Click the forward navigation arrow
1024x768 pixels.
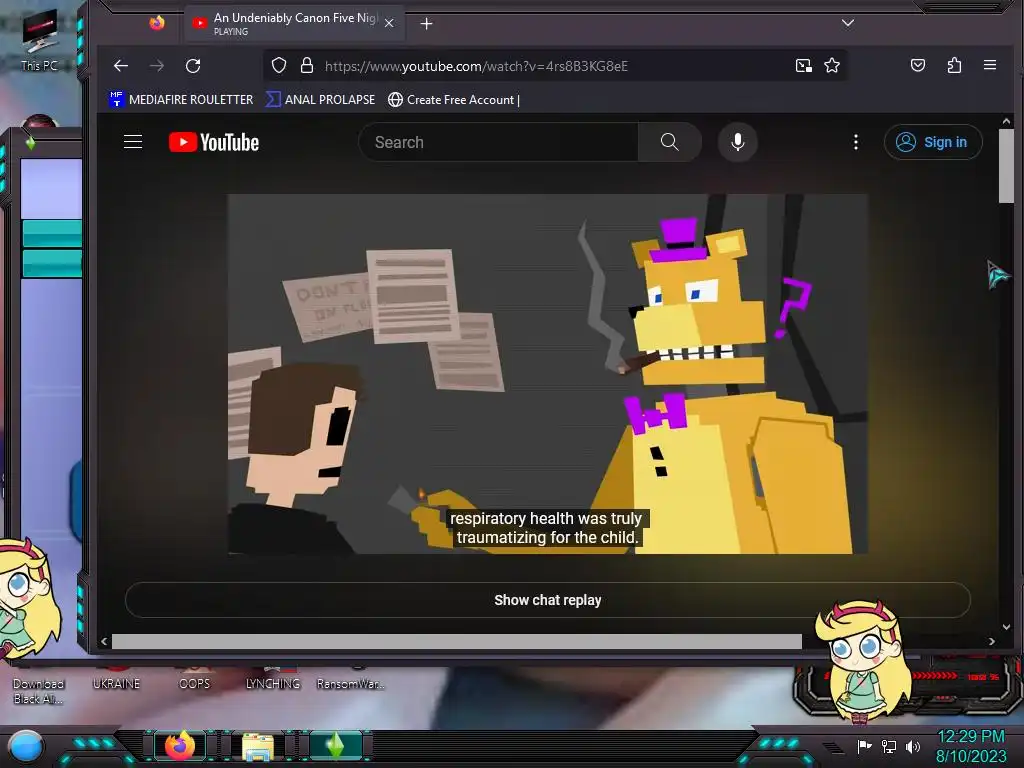157,66
